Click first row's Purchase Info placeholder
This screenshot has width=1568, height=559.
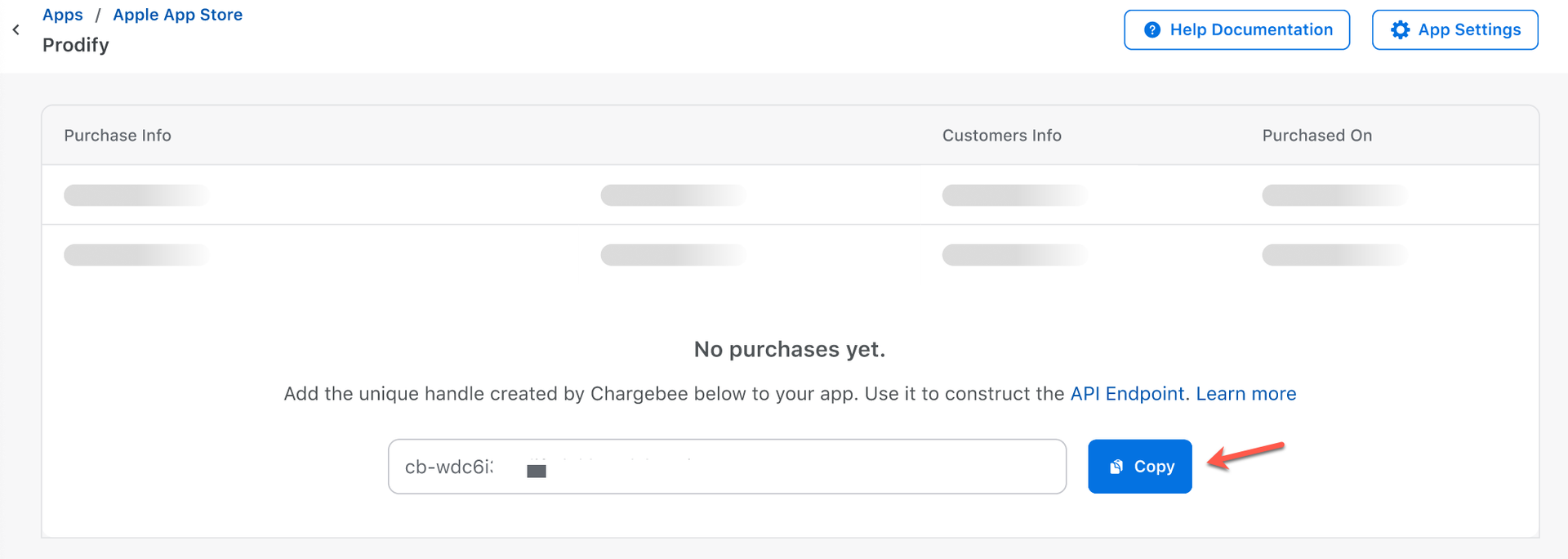[x=136, y=195]
